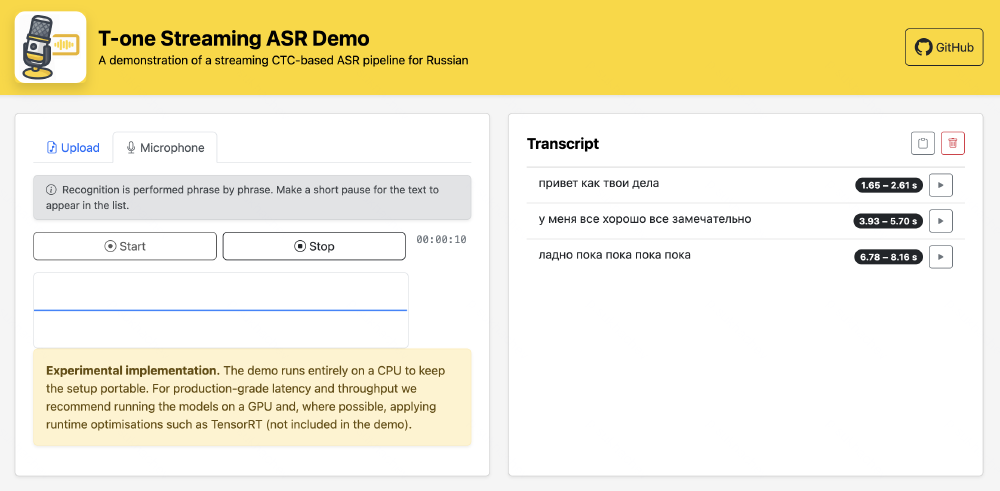Click the 'T-one Streaming ASR Demo' title
This screenshot has width=1000, height=491.
tap(234, 39)
